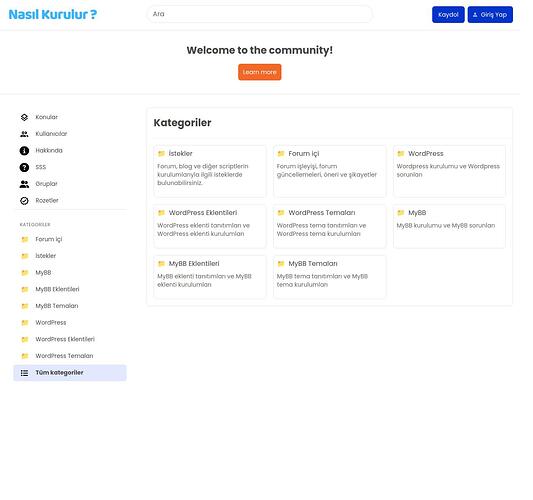Click folder icon on Forum içi card
The height and width of the screenshot is (500, 533).
click(x=281, y=154)
